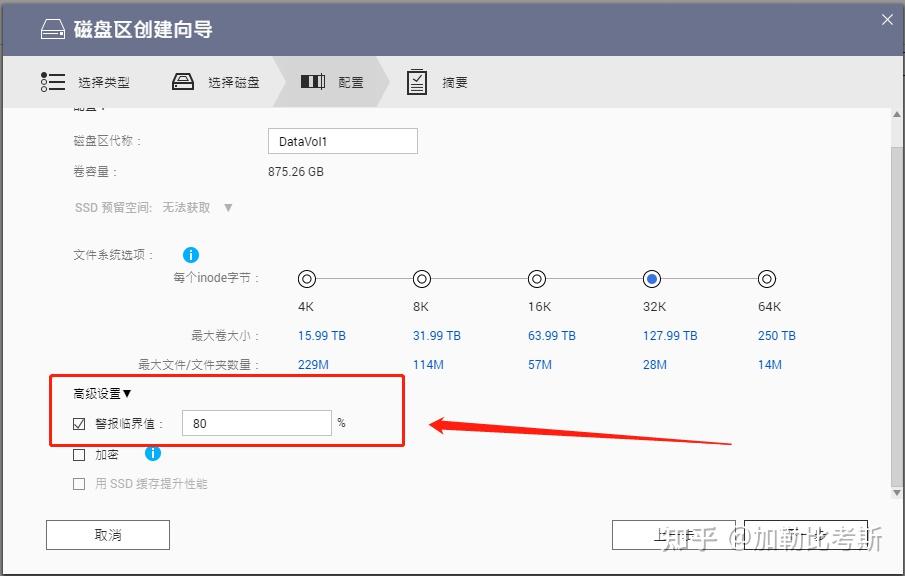905x576 pixels.
Task: Select the 8K inode radio button
Action: coord(421,279)
